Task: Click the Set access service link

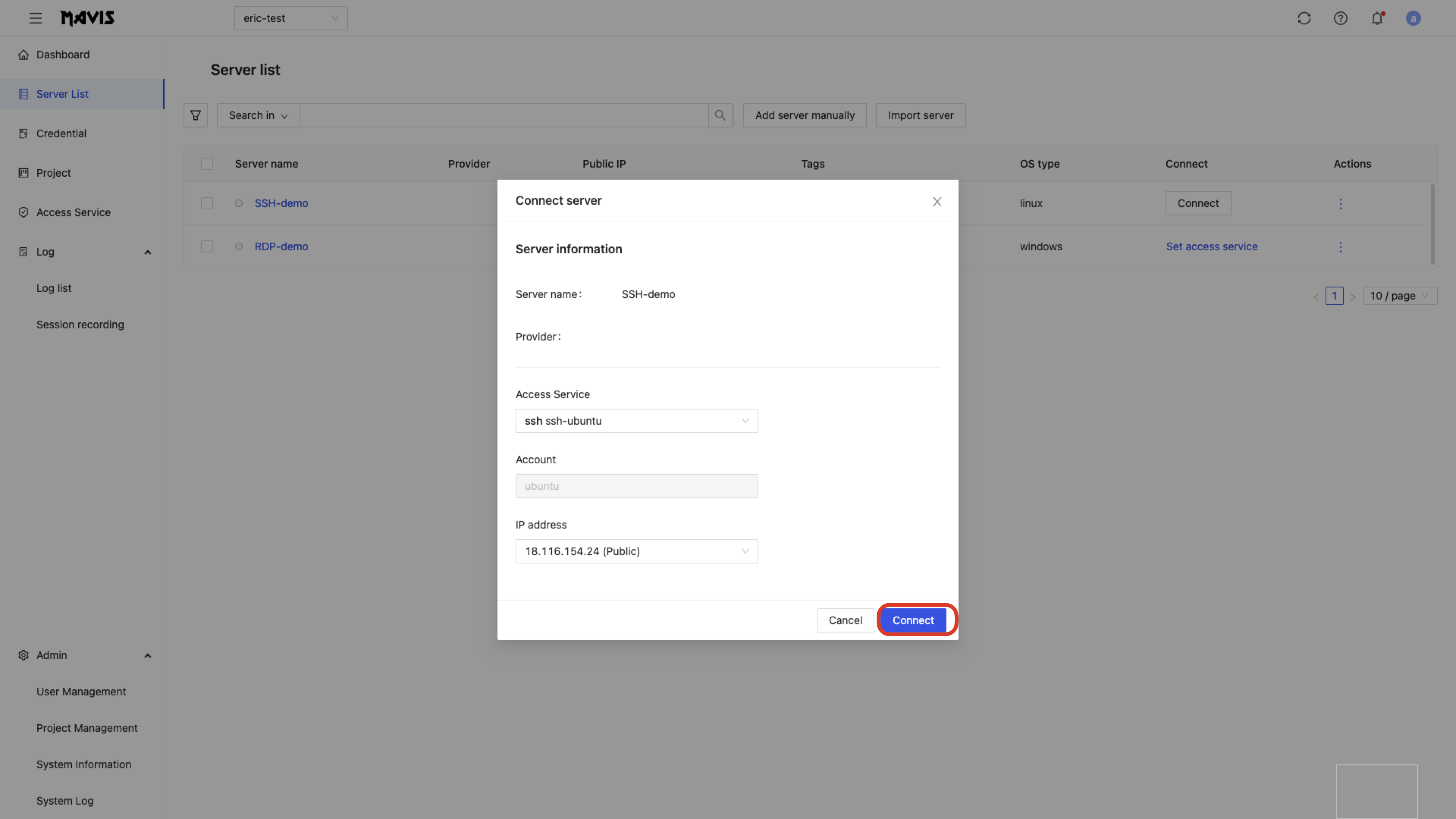Action: (x=1211, y=246)
